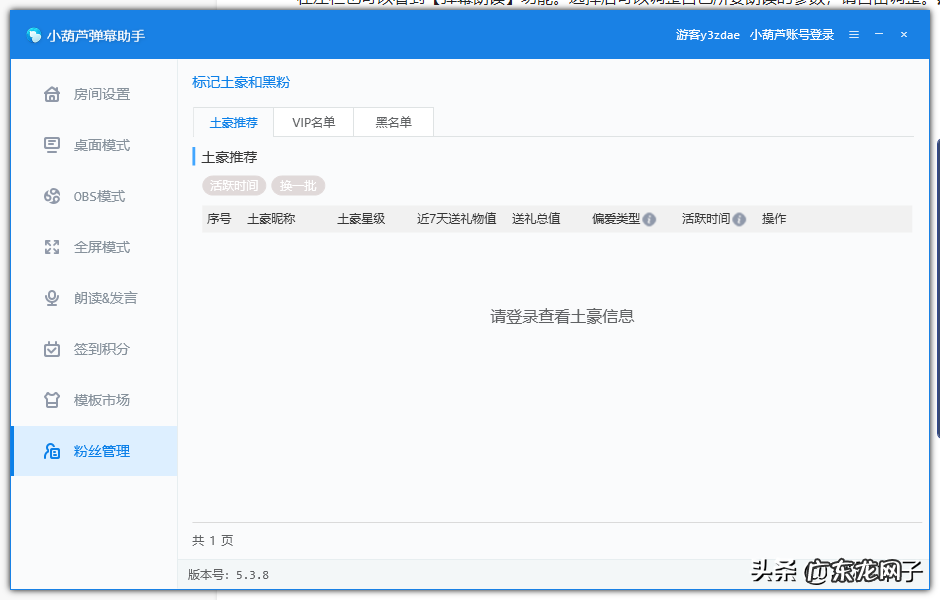Open 房间设置 via the home icon
Screen dimensions: 940x600
53,93
